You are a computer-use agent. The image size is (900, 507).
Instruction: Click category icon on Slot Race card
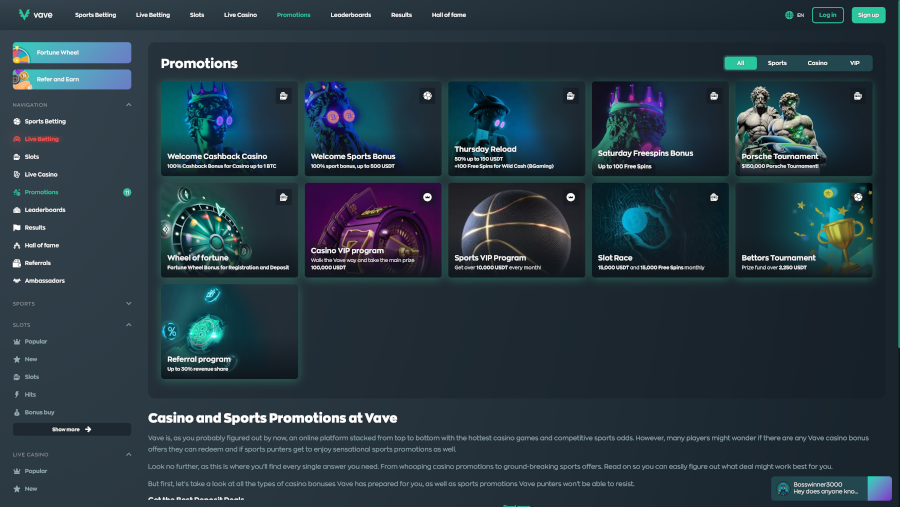[x=714, y=197]
